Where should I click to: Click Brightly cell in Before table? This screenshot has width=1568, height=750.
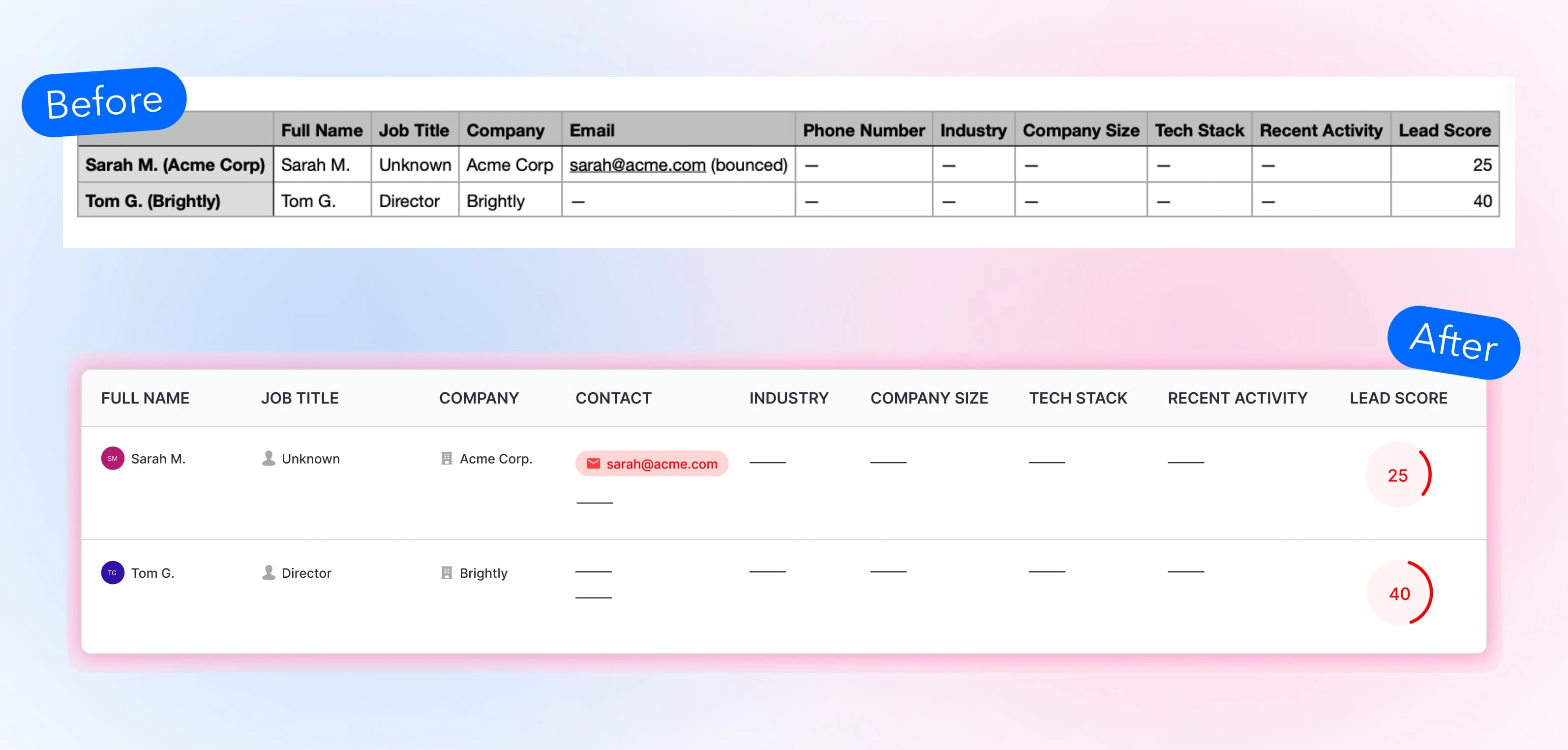pos(510,200)
